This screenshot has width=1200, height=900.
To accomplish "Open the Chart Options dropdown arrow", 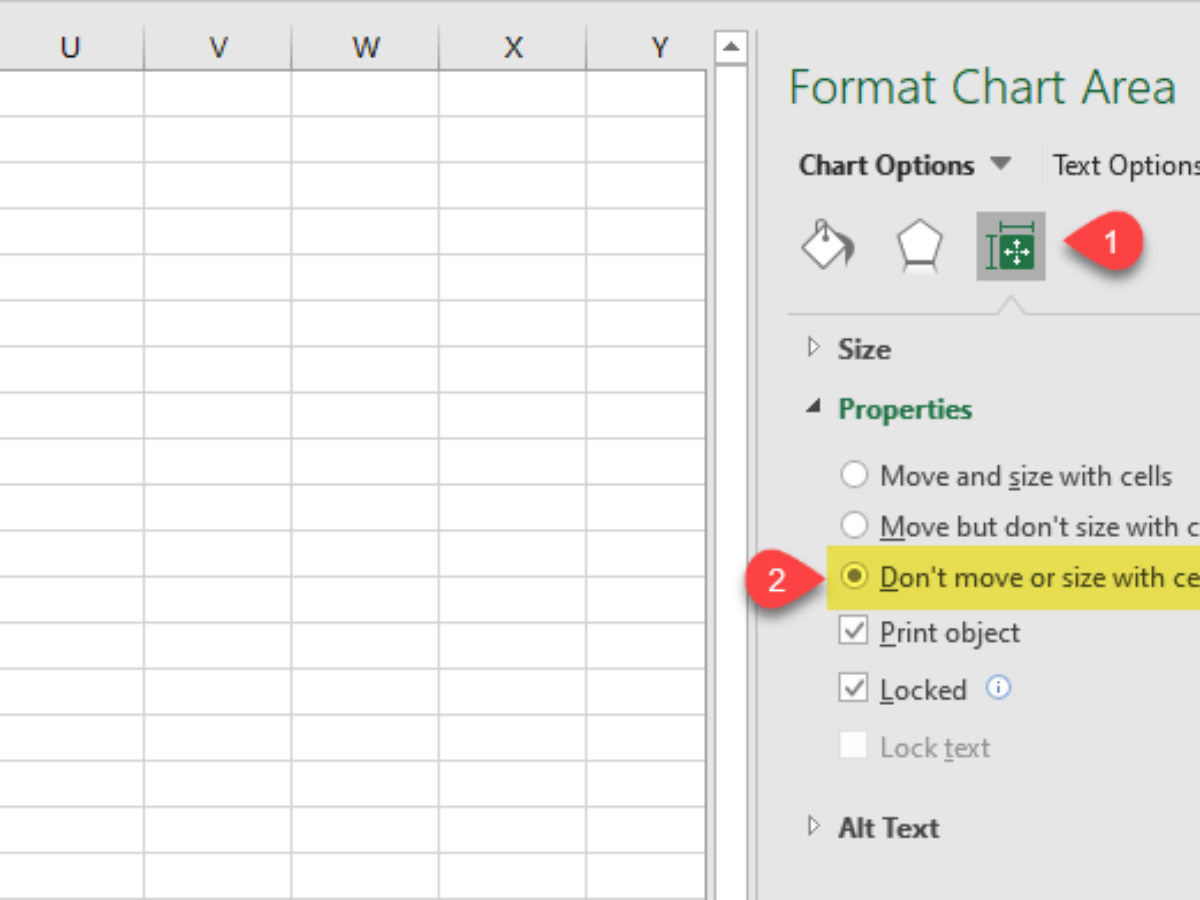I will 1001,165.
